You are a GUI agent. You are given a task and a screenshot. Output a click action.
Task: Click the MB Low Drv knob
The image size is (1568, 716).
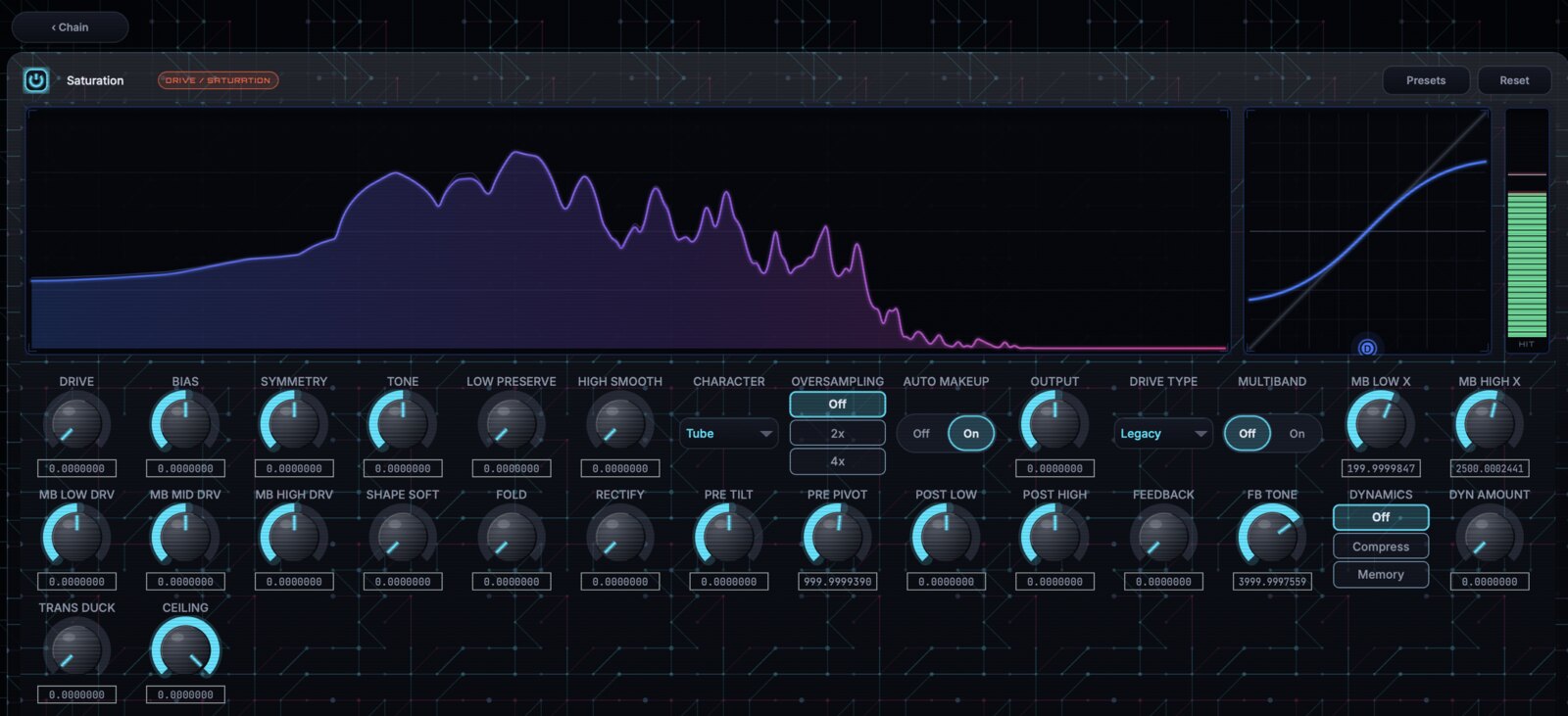pos(76,537)
